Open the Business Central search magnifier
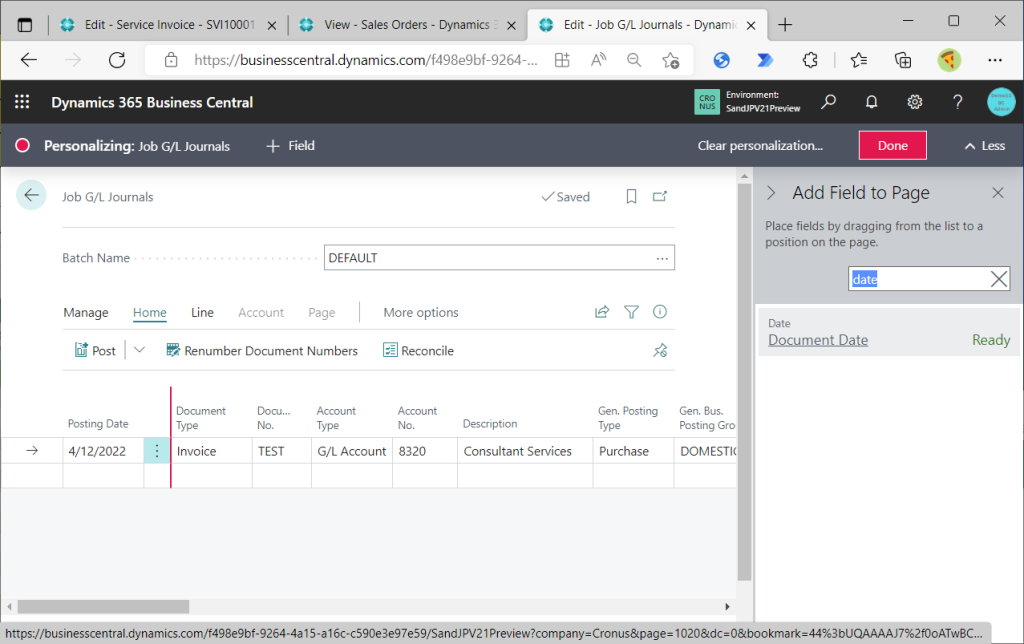The height and width of the screenshot is (644, 1024). coord(828,102)
